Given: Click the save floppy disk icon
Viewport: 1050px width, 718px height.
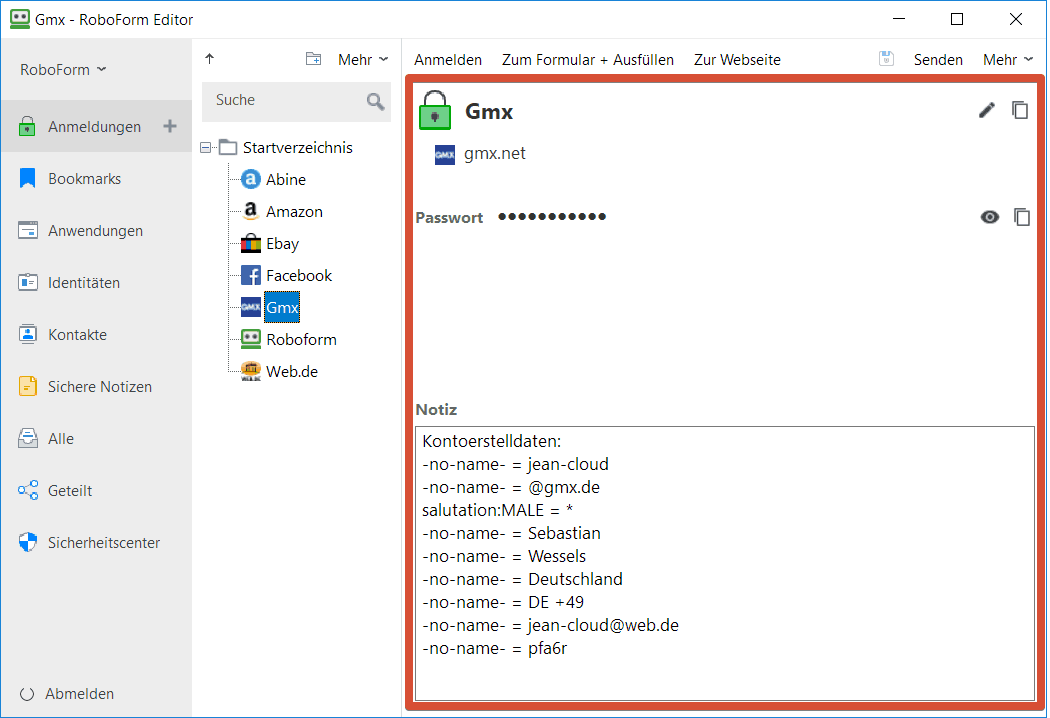Looking at the screenshot, I should coord(886,59).
